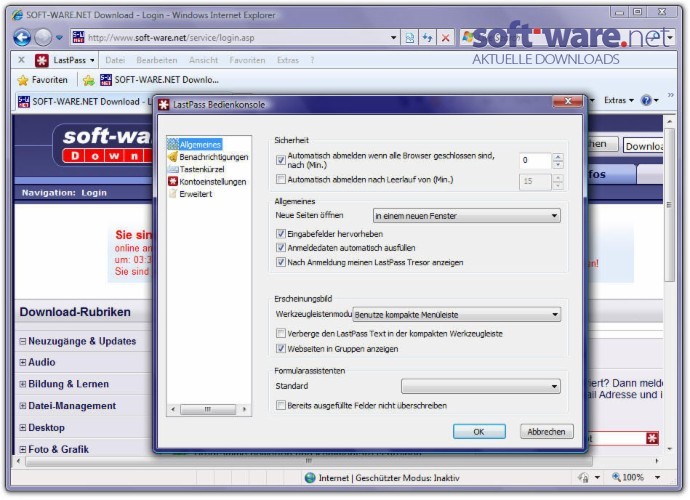The height and width of the screenshot is (500, 690).
Task: Click the Download search field on page
Action: (643, 145)
